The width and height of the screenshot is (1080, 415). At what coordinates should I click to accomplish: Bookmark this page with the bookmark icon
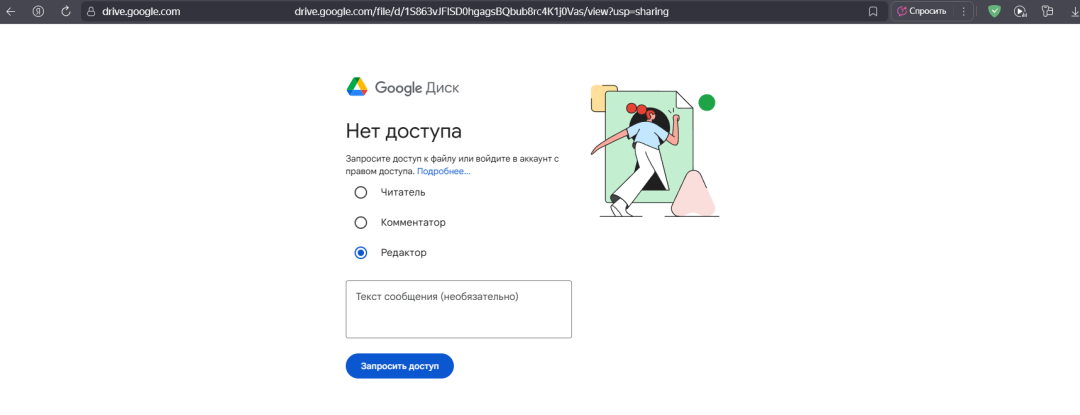[x=873, y=12]
